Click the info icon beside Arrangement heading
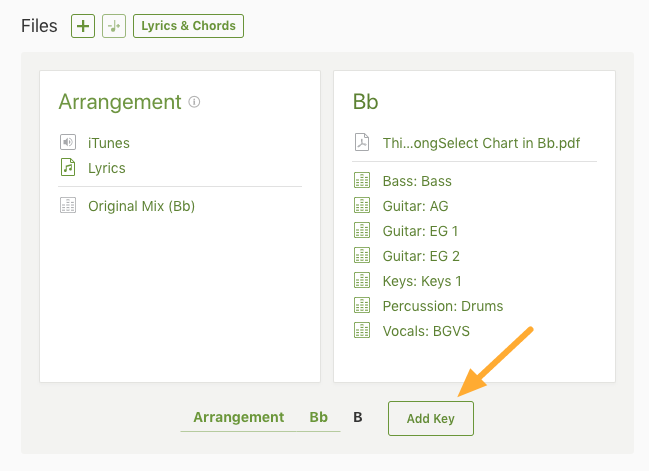 194,102
